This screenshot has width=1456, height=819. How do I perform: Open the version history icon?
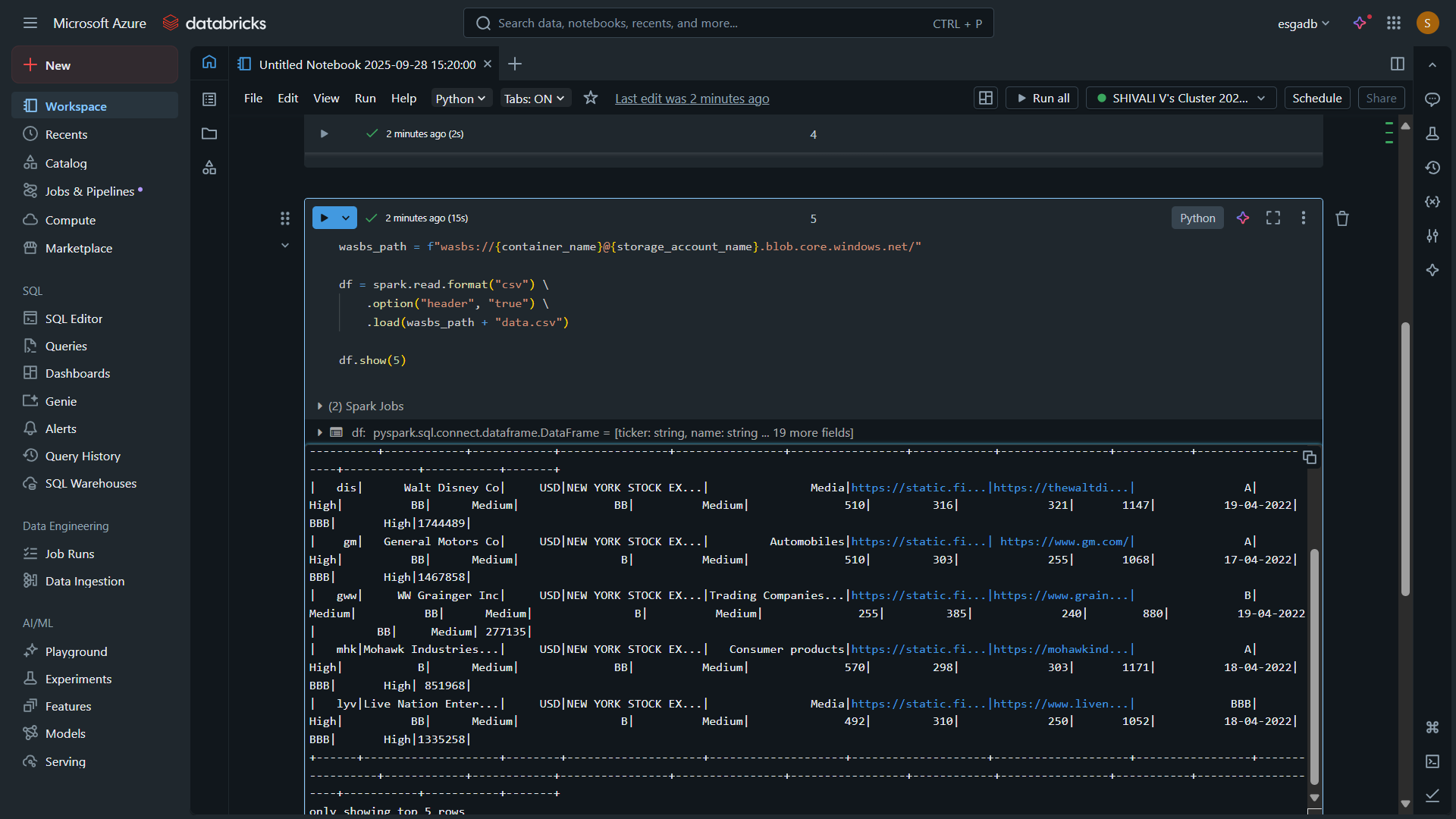click(1432, 168)
